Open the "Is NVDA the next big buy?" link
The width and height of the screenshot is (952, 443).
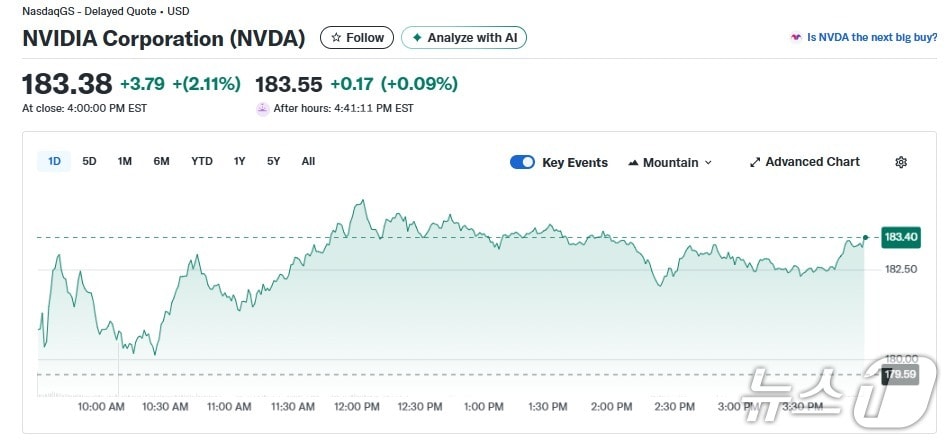872,38
